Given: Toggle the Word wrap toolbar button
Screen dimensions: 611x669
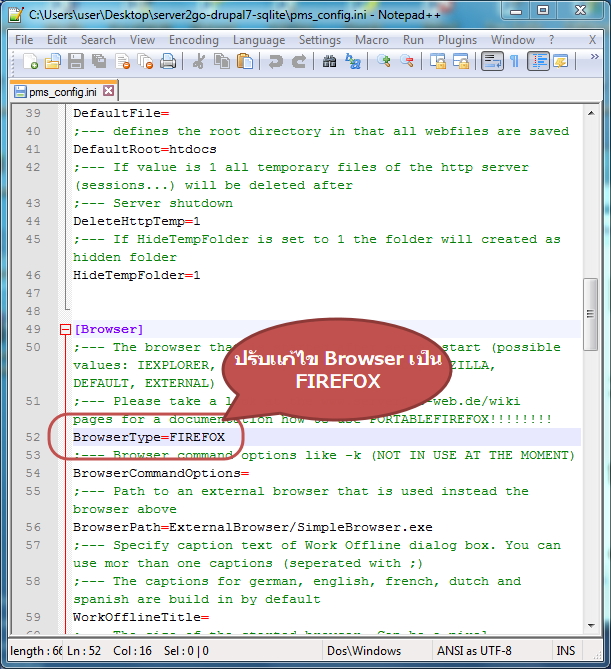Looking at the screenshot, I should tap(492, 61).
